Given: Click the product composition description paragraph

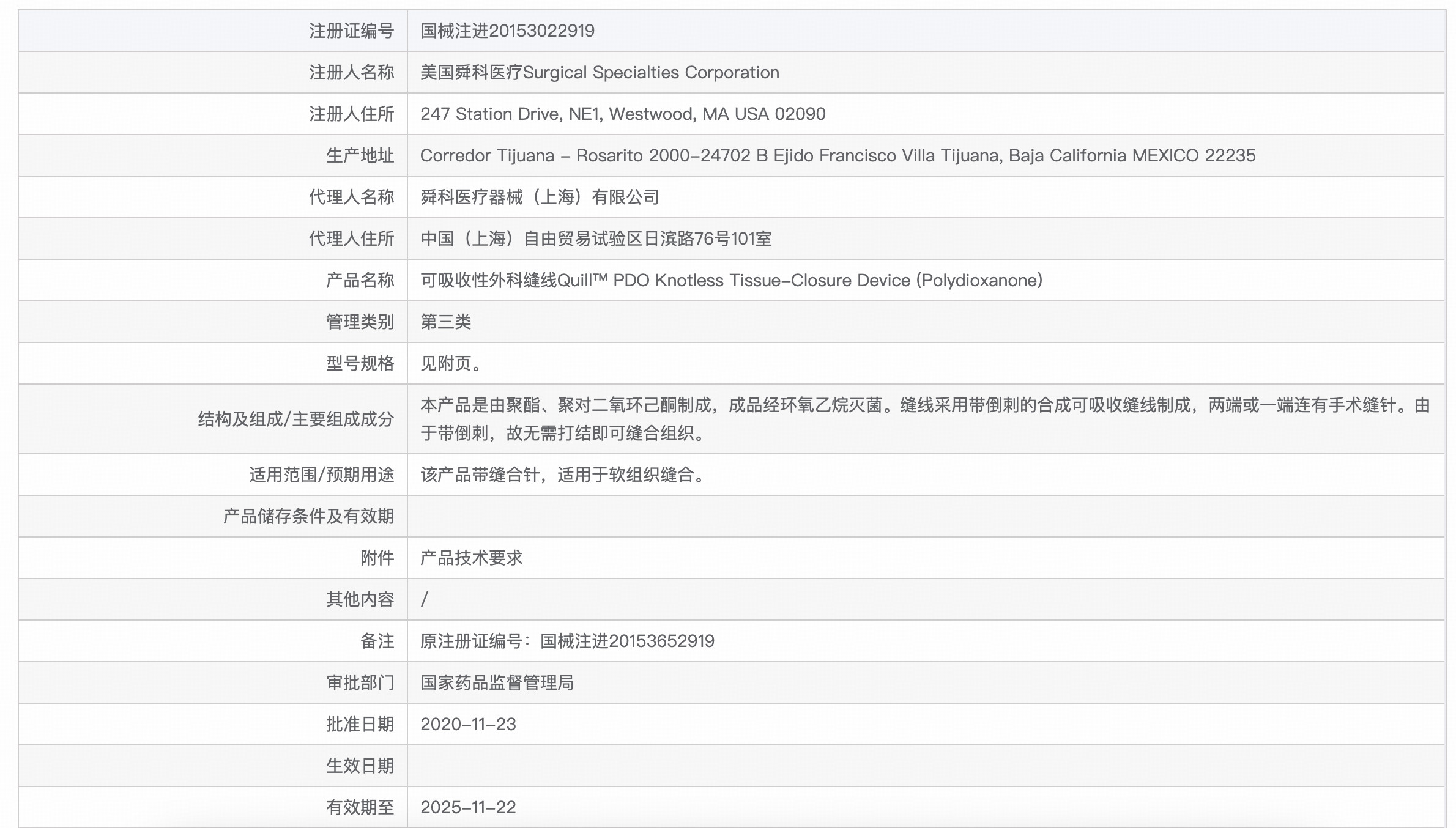Looking at the screenshot, I should [x=924, y=418].
